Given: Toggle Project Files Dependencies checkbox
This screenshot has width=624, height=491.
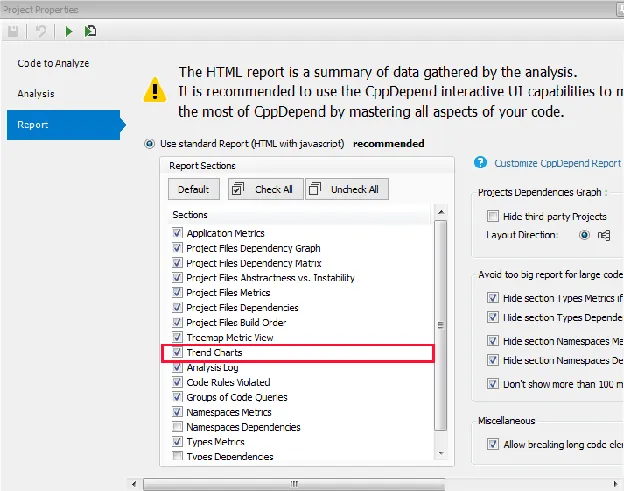Looking at the screenshot, I should (x=177, y=308).
